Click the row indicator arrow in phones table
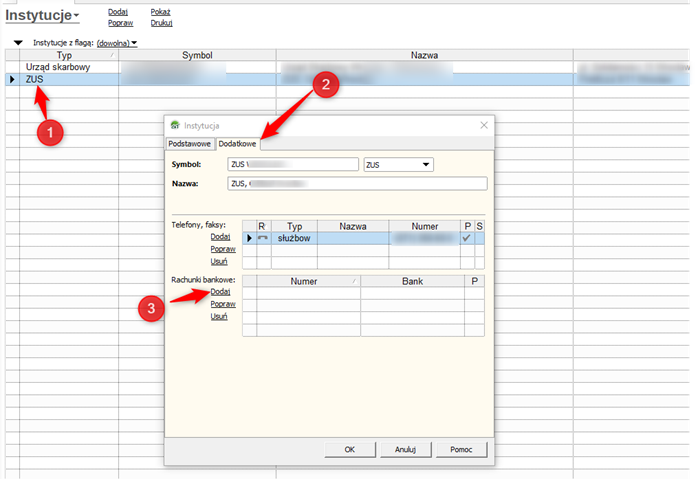This screenshot has width=698, height=479. point(249,238)
